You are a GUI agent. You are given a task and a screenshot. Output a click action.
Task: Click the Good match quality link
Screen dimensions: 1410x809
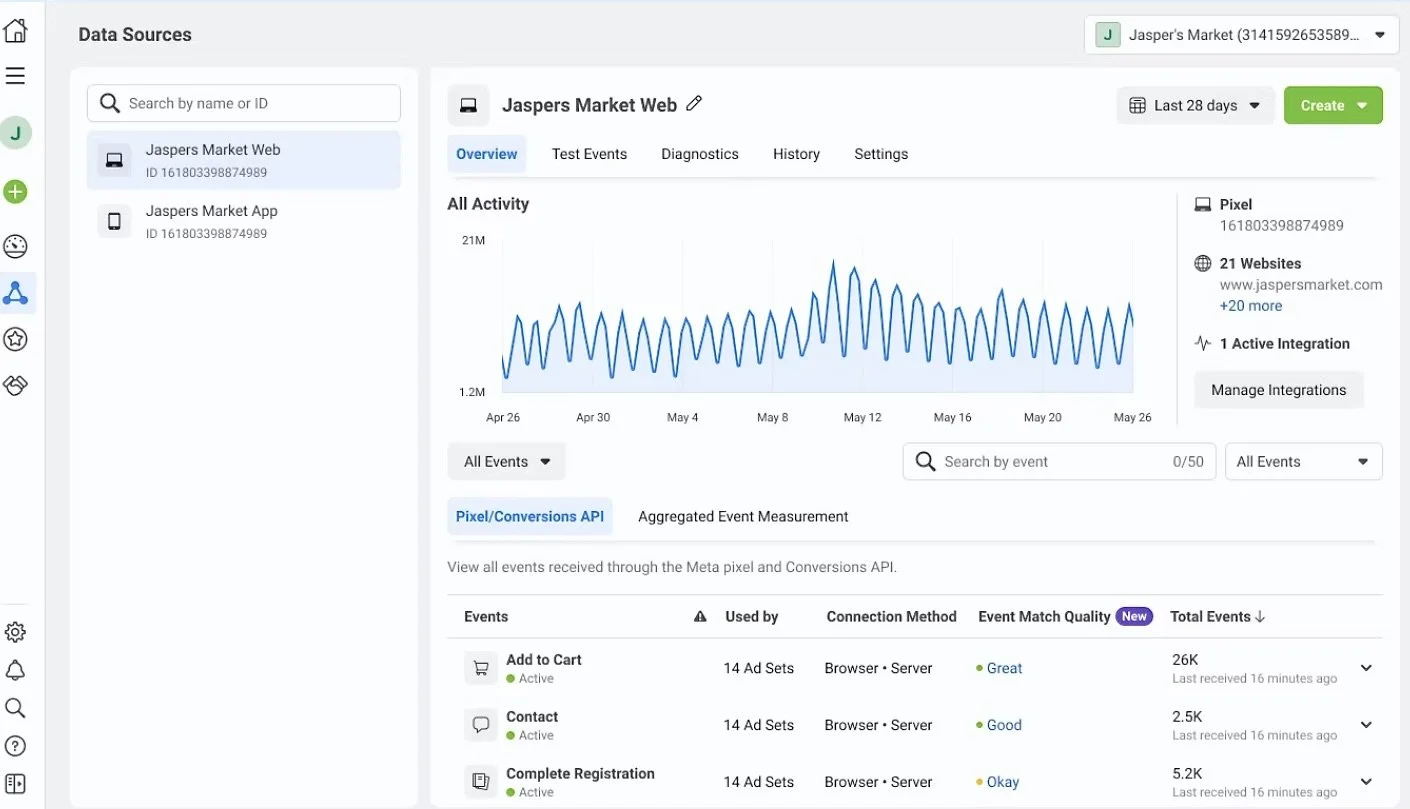point(1004,725)
